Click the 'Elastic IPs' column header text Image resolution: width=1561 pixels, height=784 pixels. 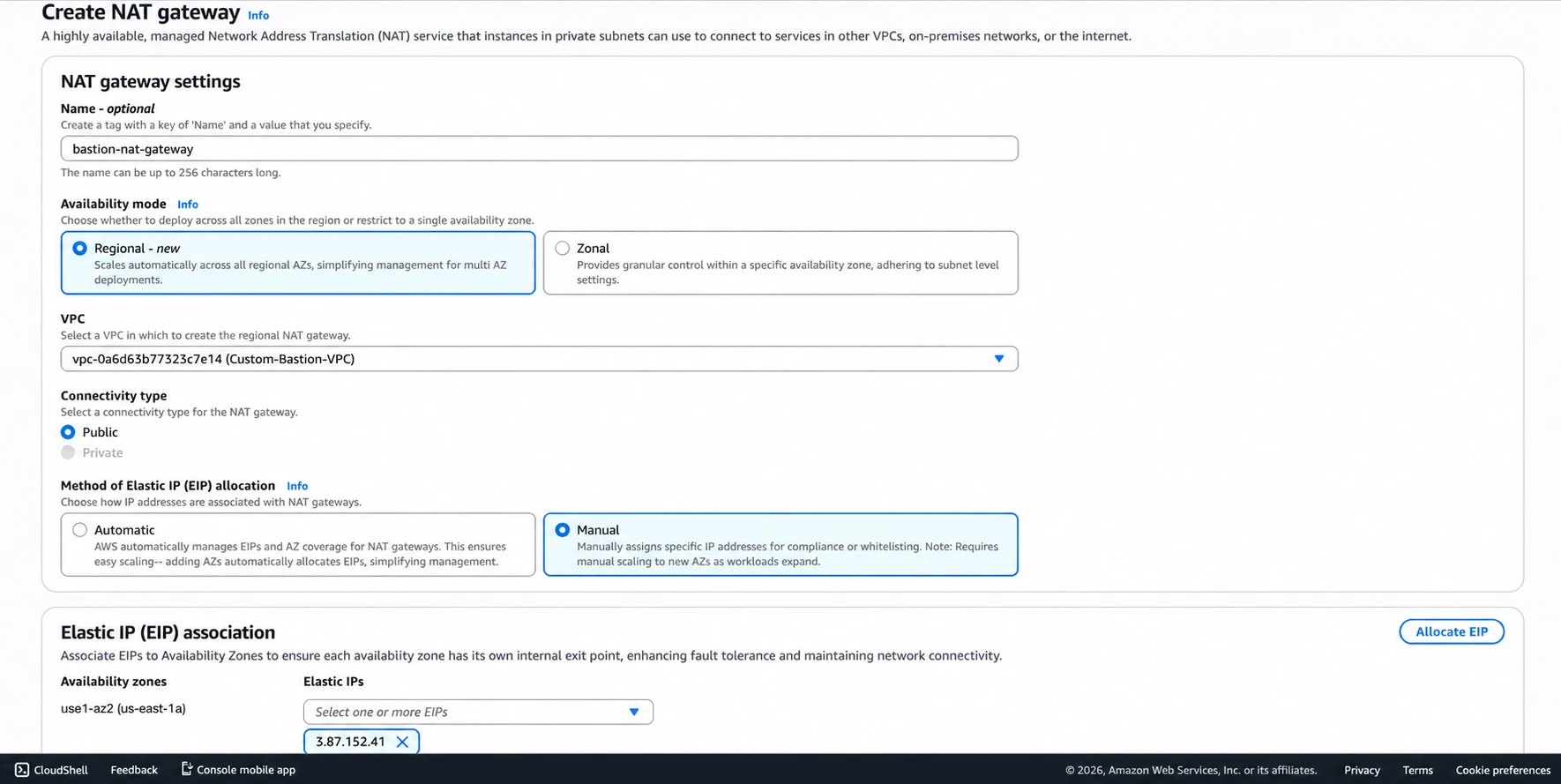333,682
